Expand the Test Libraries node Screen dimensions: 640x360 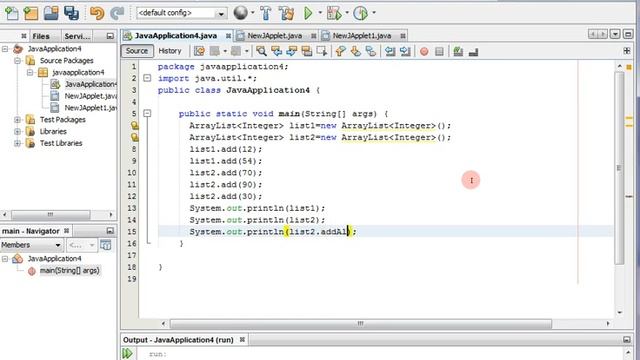coord(18,143)
